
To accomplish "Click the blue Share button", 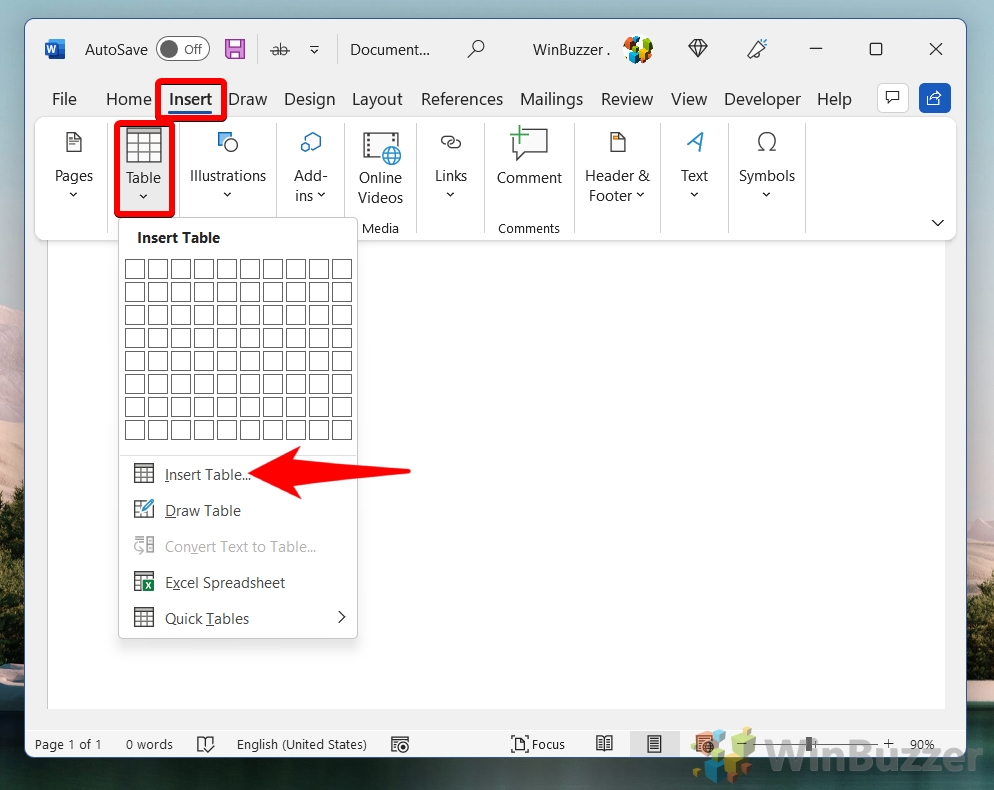I will 934,98.
